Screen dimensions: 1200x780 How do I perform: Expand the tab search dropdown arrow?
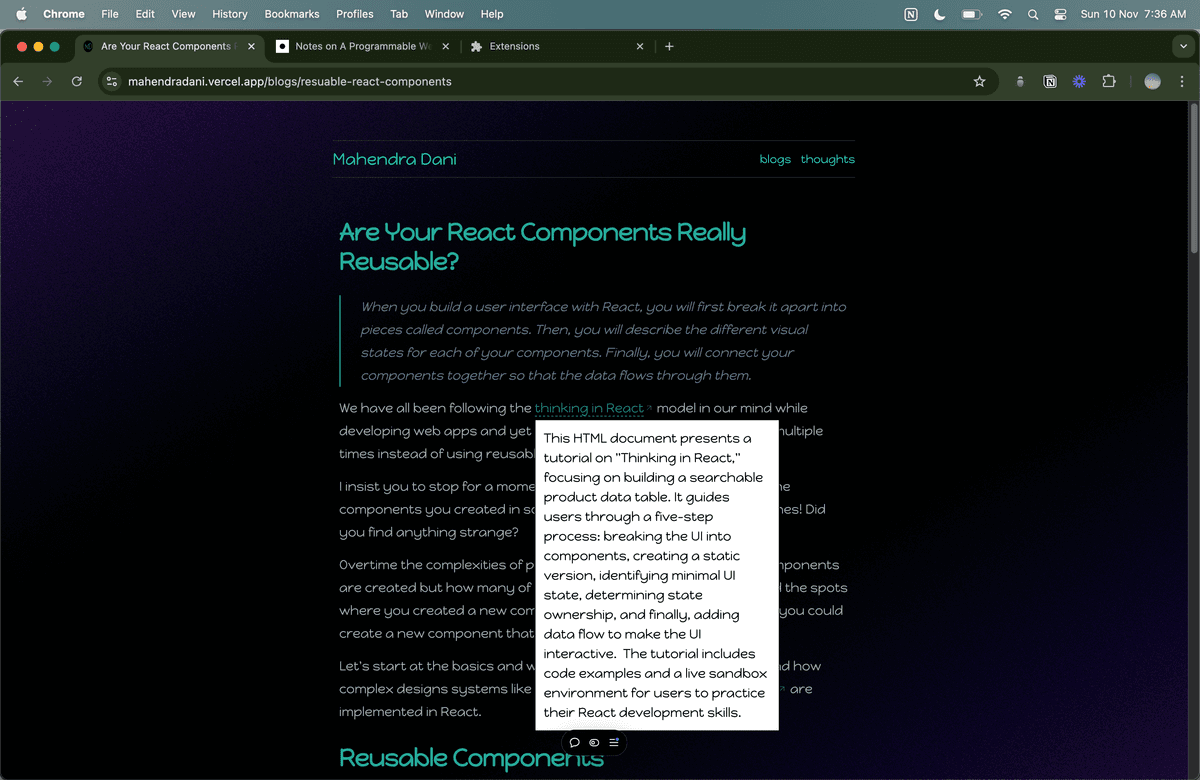tap(1183, 46)
